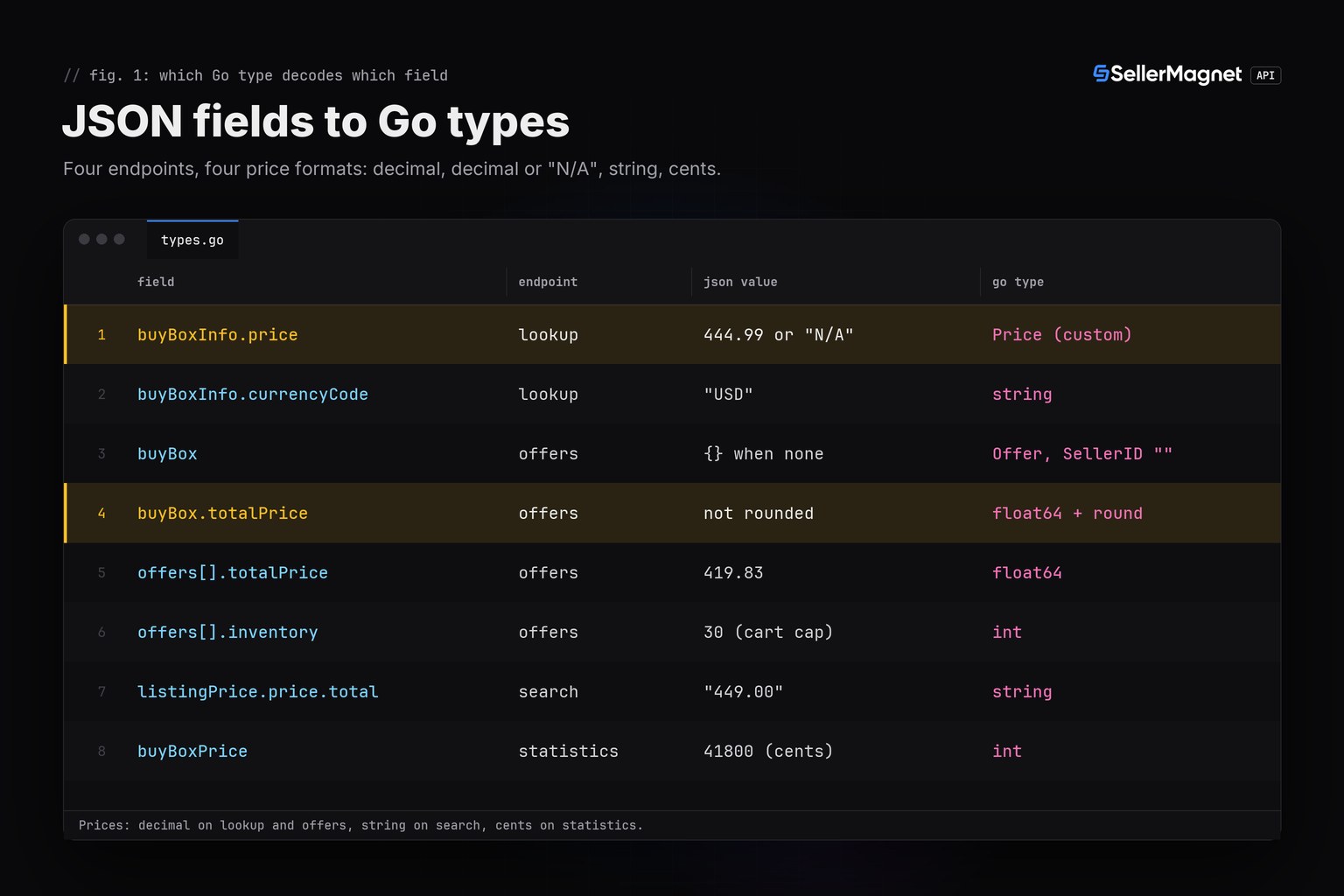Select the buyBoxPrice field

click(192, 751)
